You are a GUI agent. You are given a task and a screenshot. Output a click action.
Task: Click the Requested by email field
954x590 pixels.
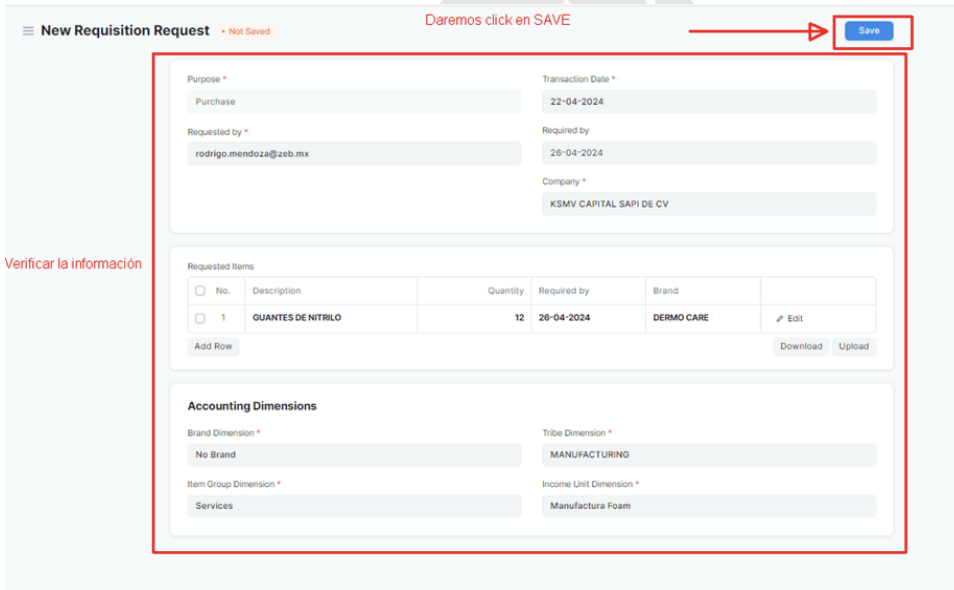354,154
